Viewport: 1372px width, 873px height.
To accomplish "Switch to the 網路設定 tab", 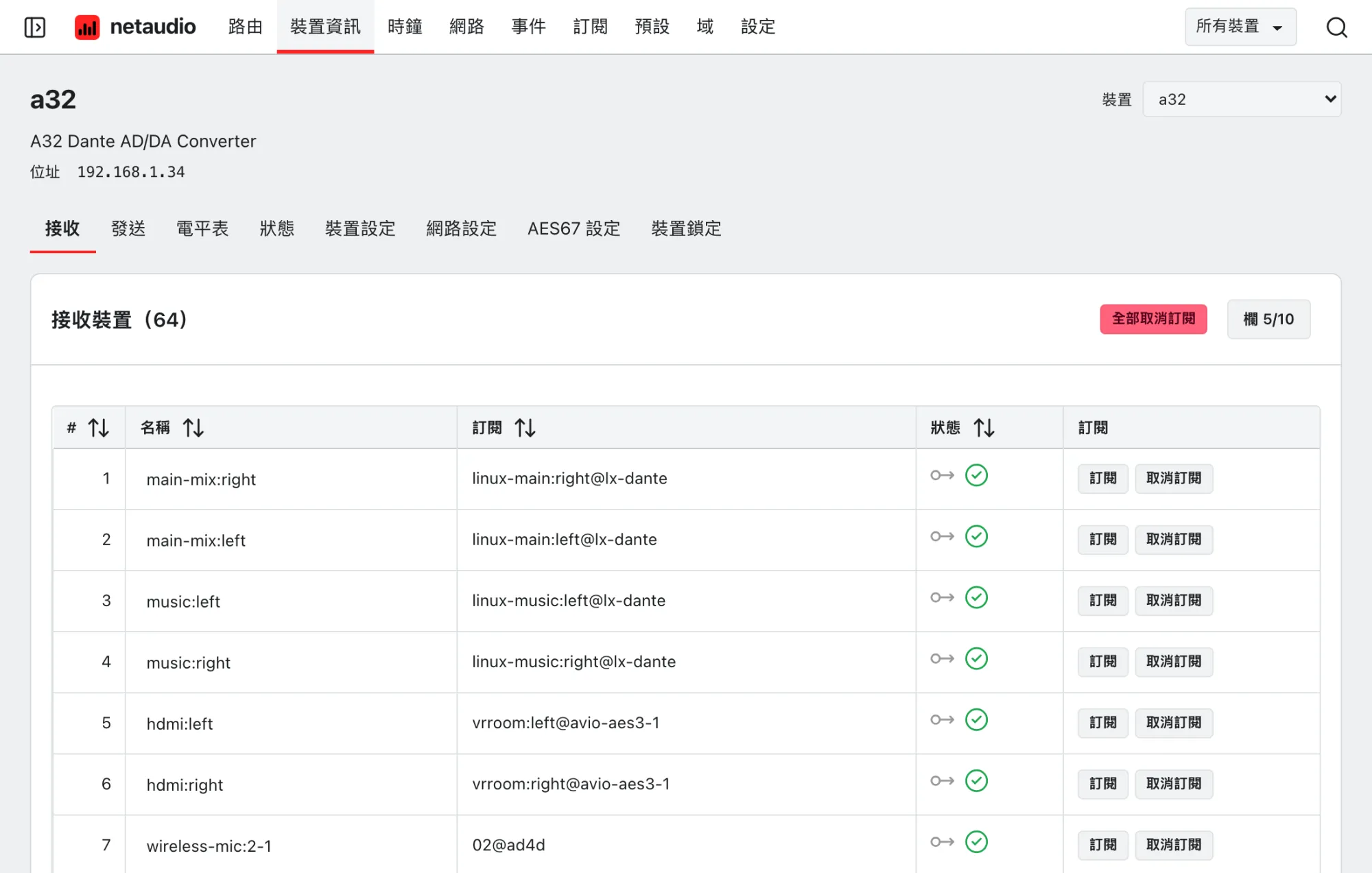I will tap(461, 228).
